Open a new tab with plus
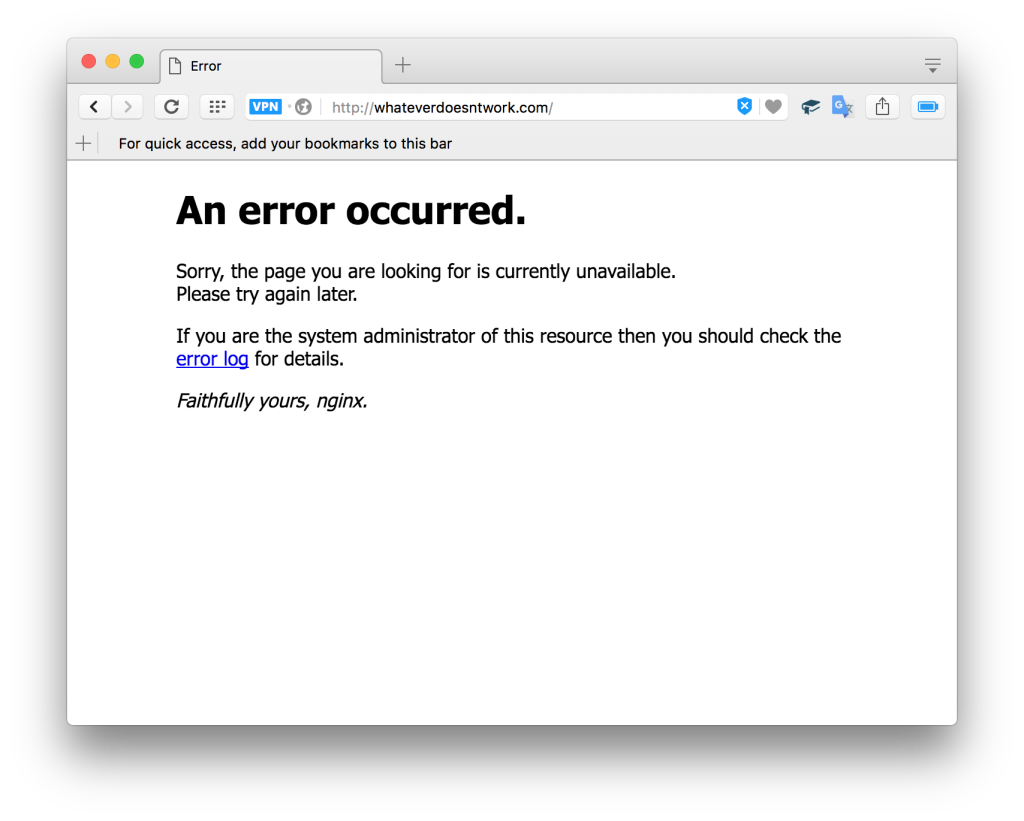 click(x=403, y=65)
